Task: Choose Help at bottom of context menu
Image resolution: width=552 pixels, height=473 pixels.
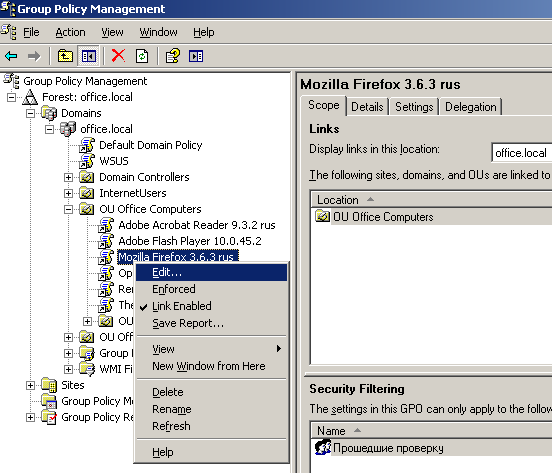Action: coord(212,452)
